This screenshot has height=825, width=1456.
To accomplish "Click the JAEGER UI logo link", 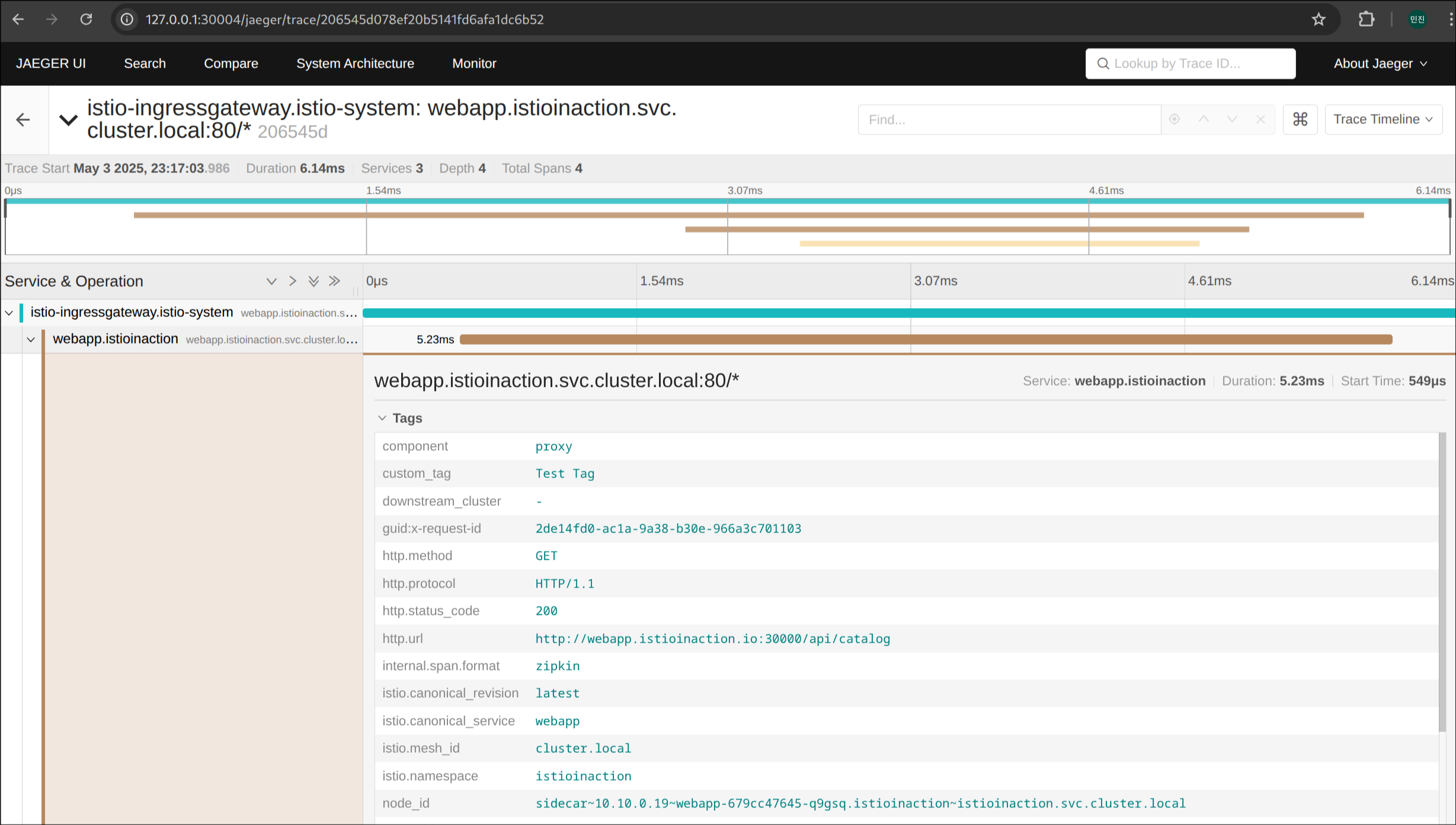I will pos(51,63).
